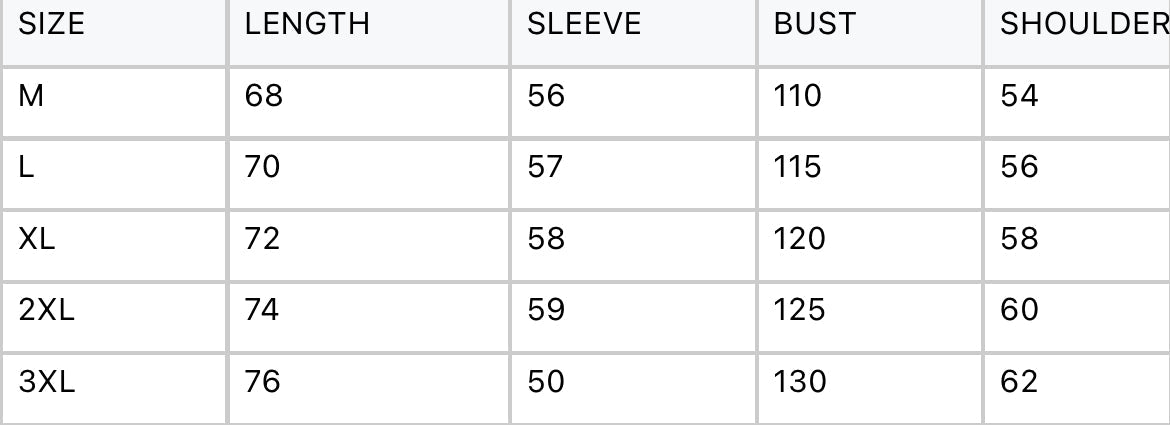Select the 3XL size row label
Screen dimensions: 1170x425
click(46, 381)
